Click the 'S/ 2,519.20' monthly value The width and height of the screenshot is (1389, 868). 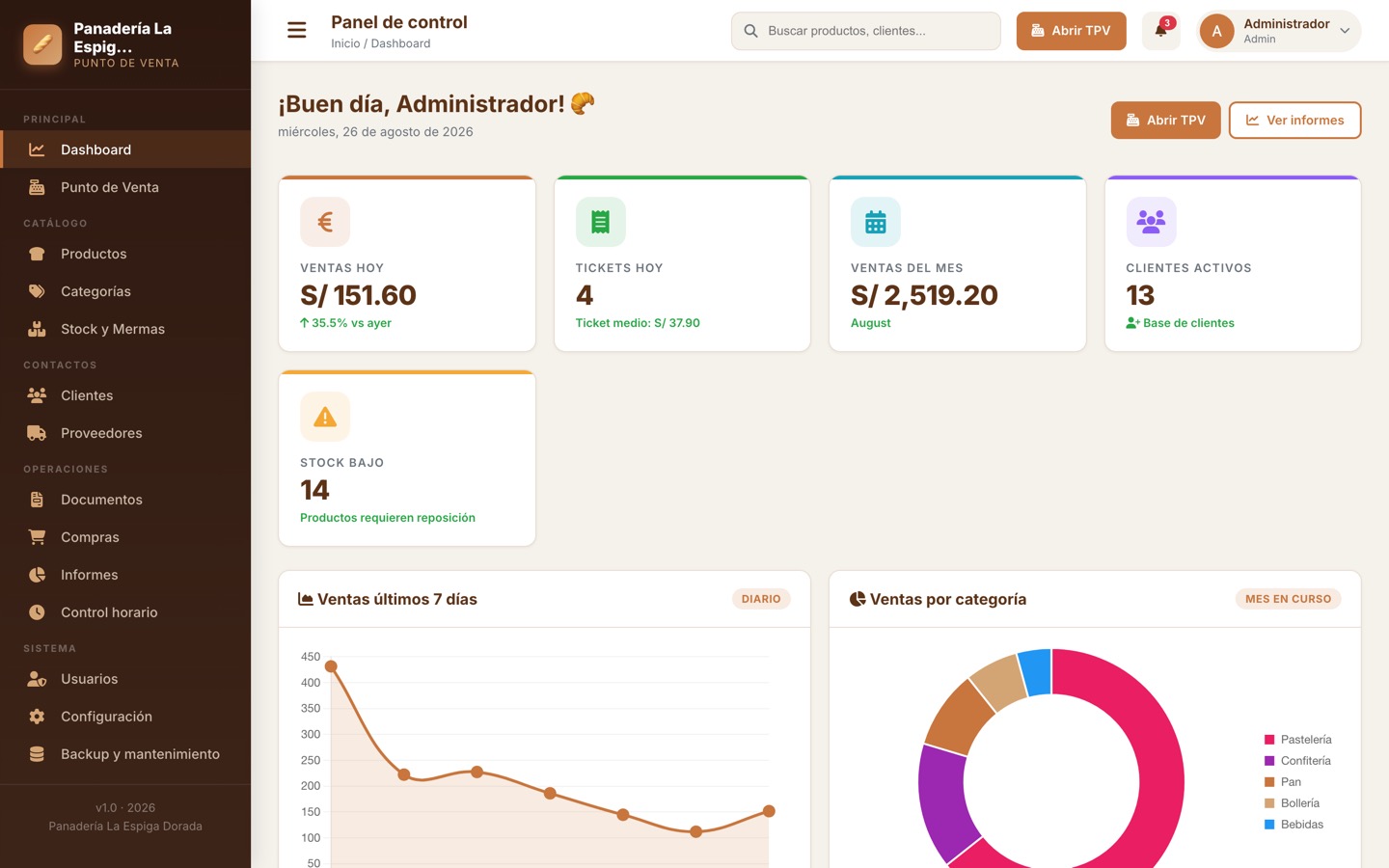click(924, 295)
